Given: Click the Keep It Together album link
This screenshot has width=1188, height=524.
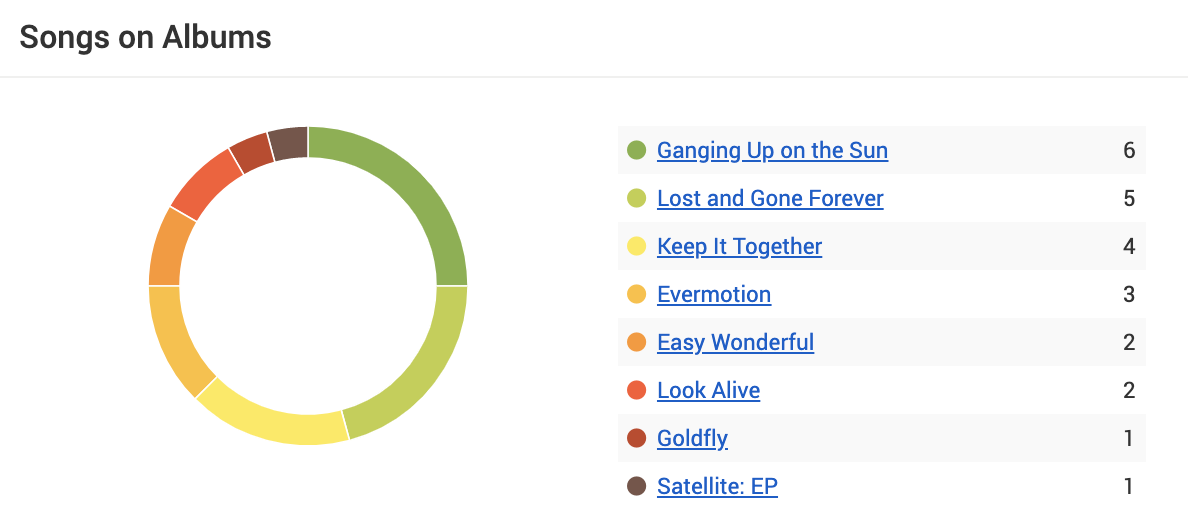Looking at the screenshot, I should click(x=739, y=247).
